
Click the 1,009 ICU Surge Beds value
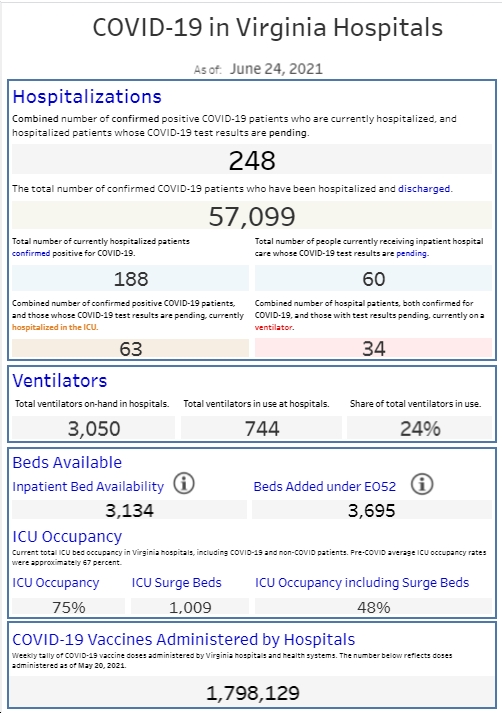tap(190, 607)
